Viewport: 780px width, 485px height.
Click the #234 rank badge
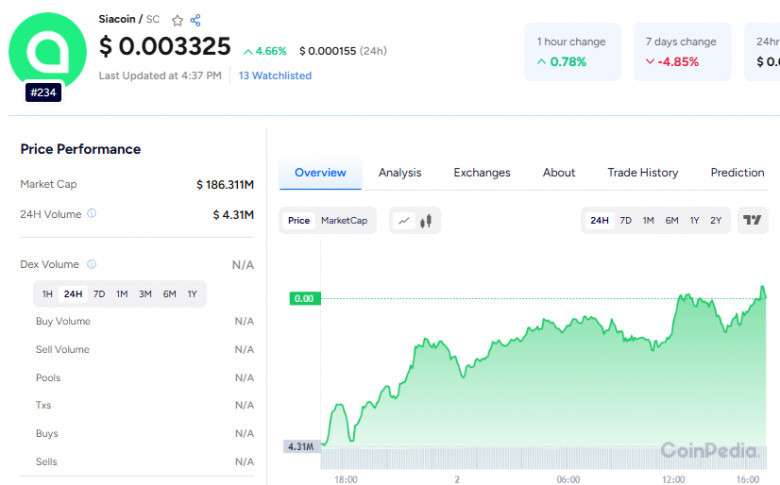tap(43, 92)
